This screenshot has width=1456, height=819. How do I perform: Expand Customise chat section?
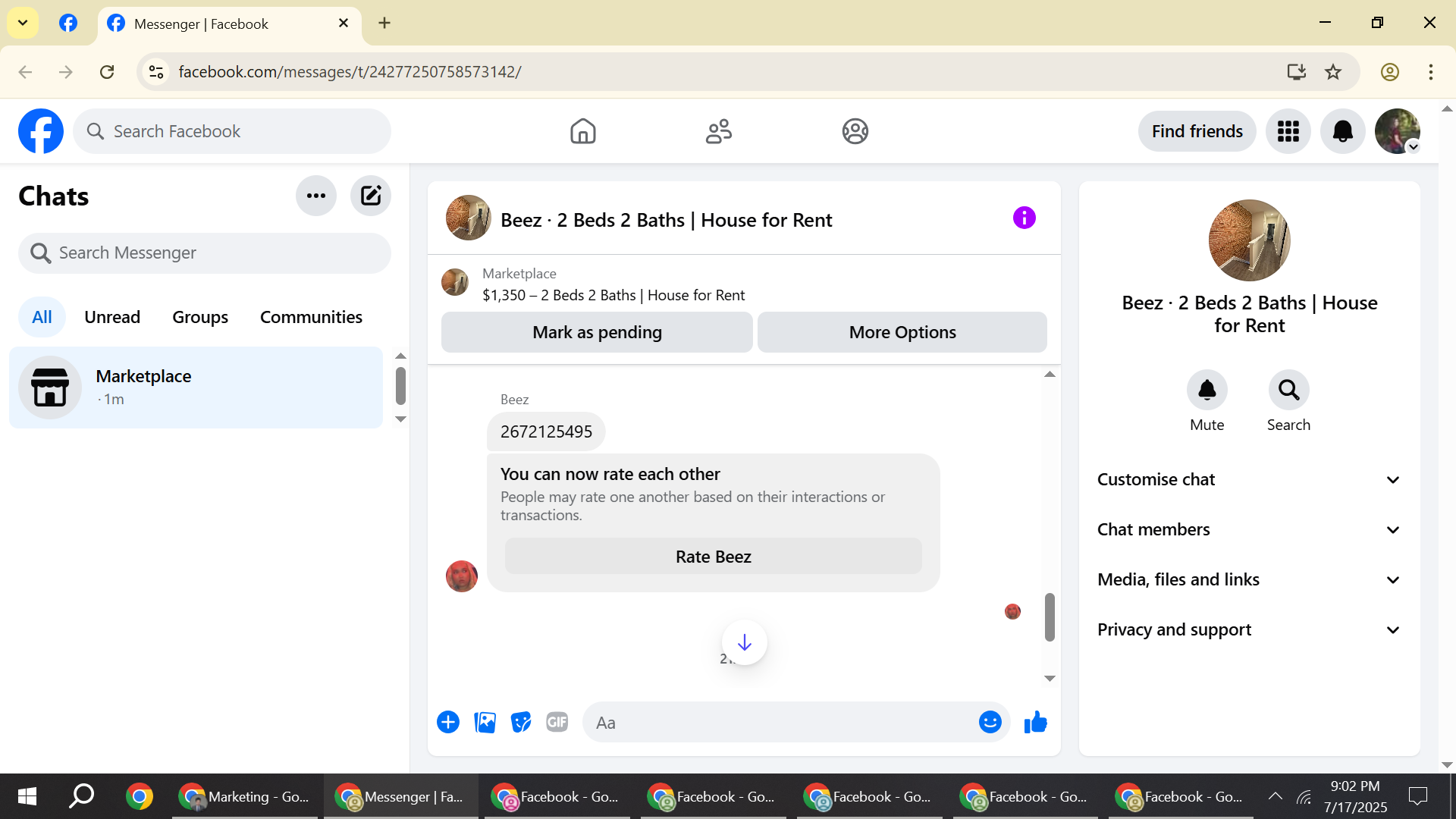click(x=1249, y=479)
